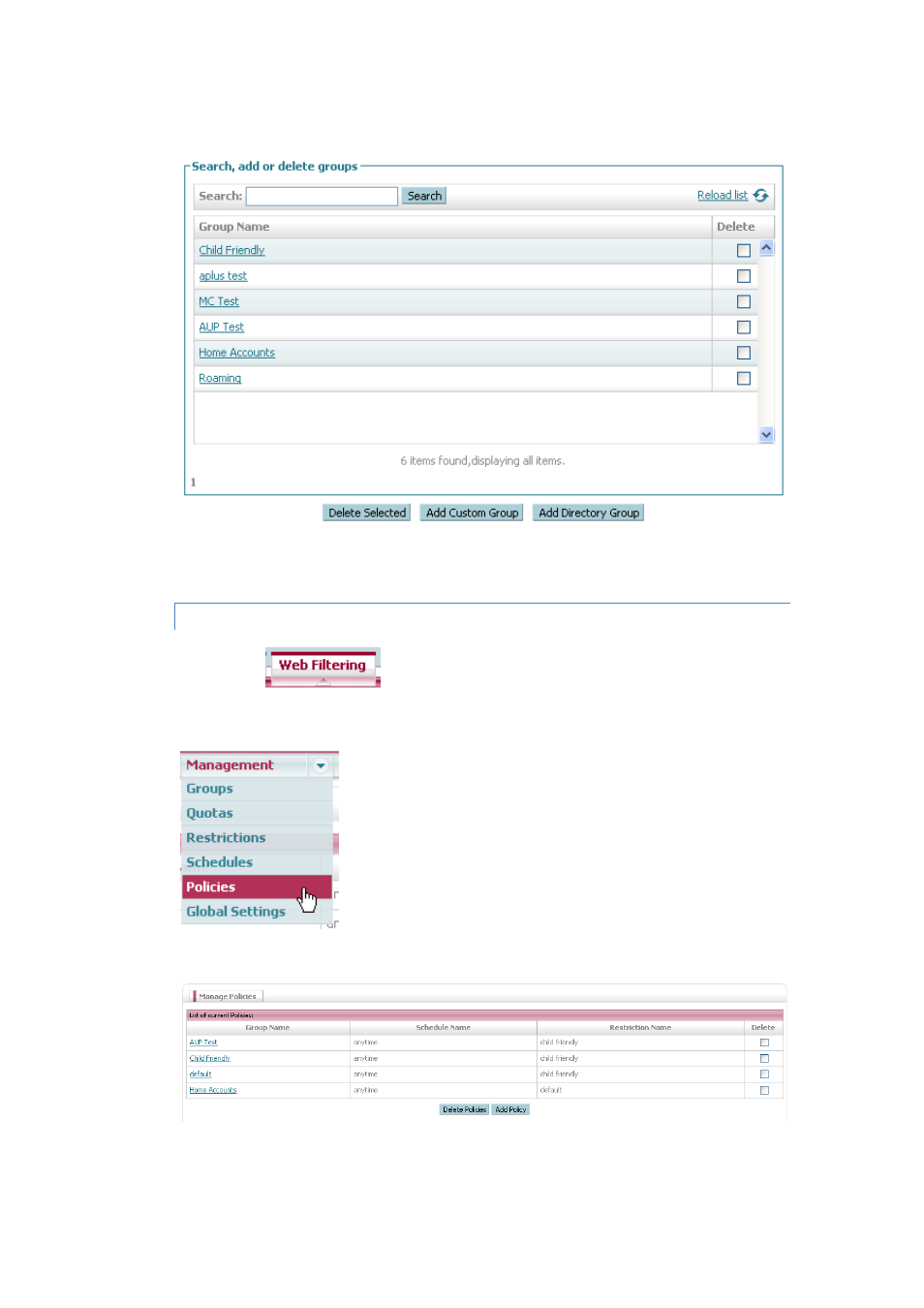Focus the group Search input field

point(322,197)
